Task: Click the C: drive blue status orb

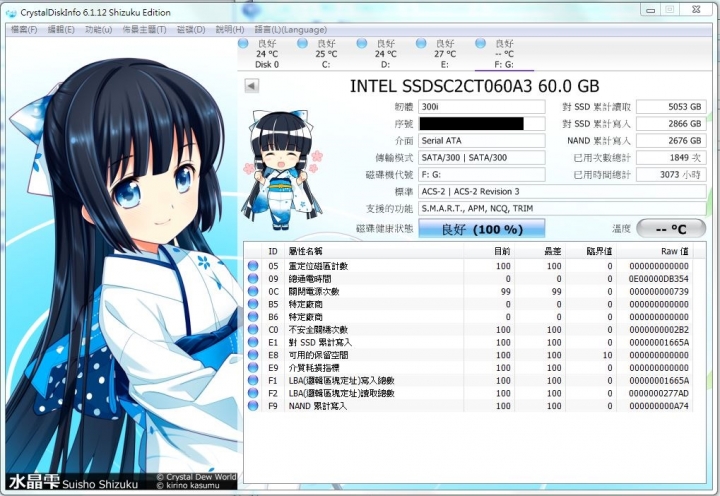Action: (302, 44)
